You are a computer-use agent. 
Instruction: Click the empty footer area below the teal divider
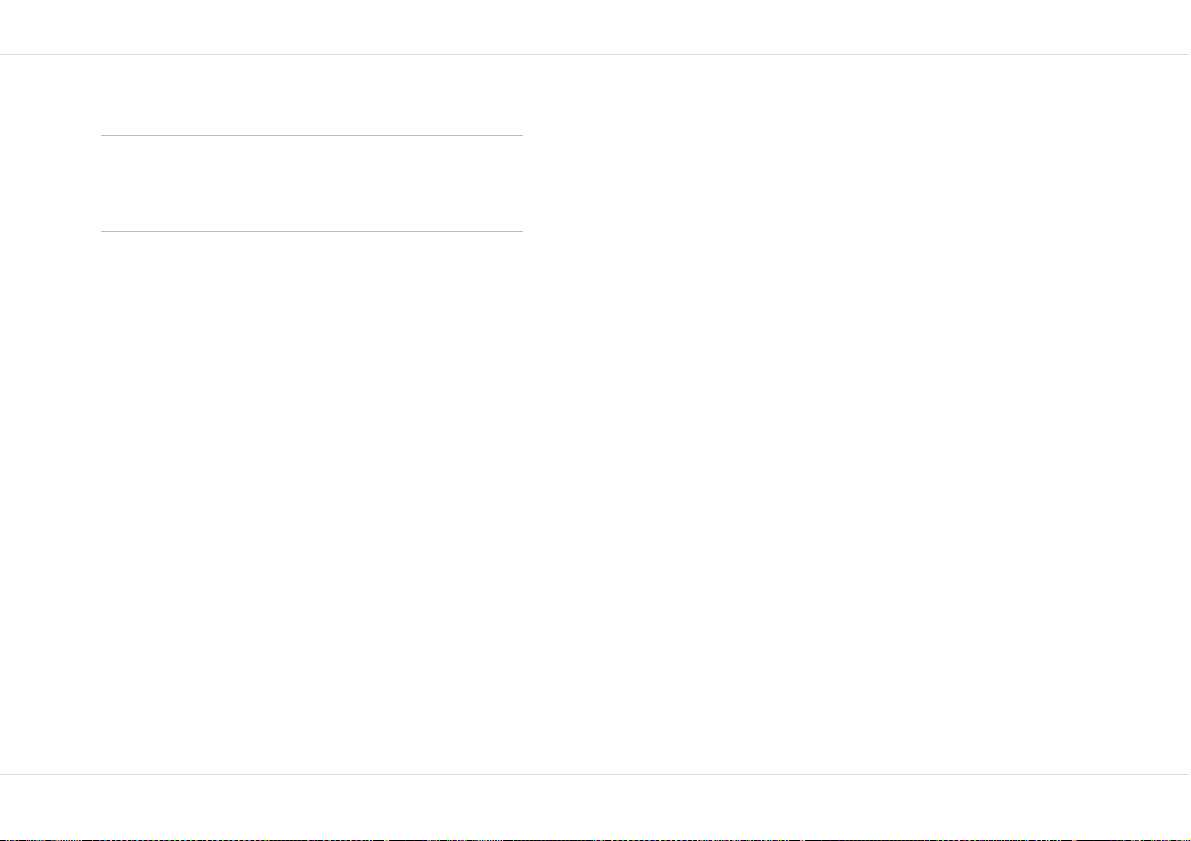click(x=596, y=806)
